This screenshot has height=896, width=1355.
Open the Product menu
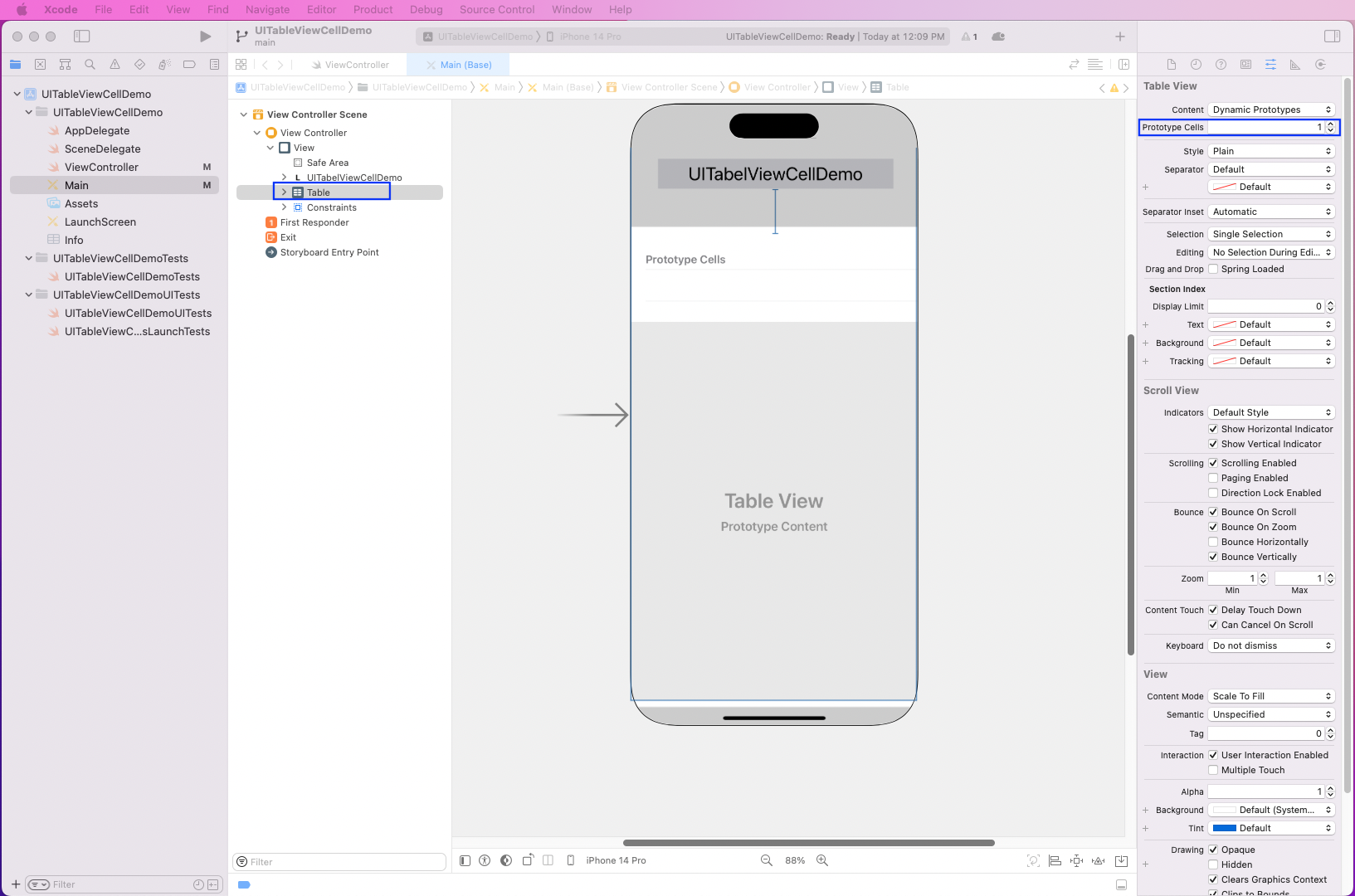point(373,10)
